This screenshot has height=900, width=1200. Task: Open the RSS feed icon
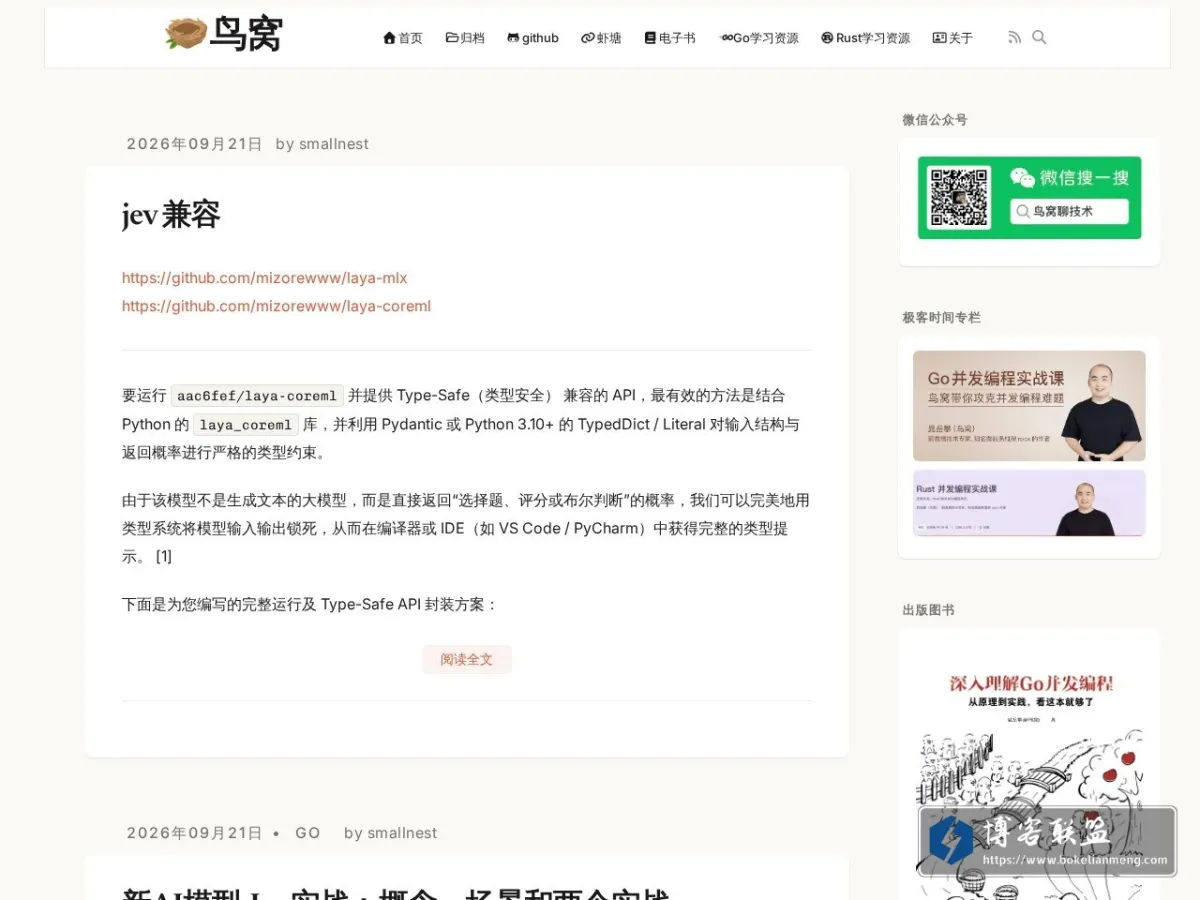pos(1015,37)
